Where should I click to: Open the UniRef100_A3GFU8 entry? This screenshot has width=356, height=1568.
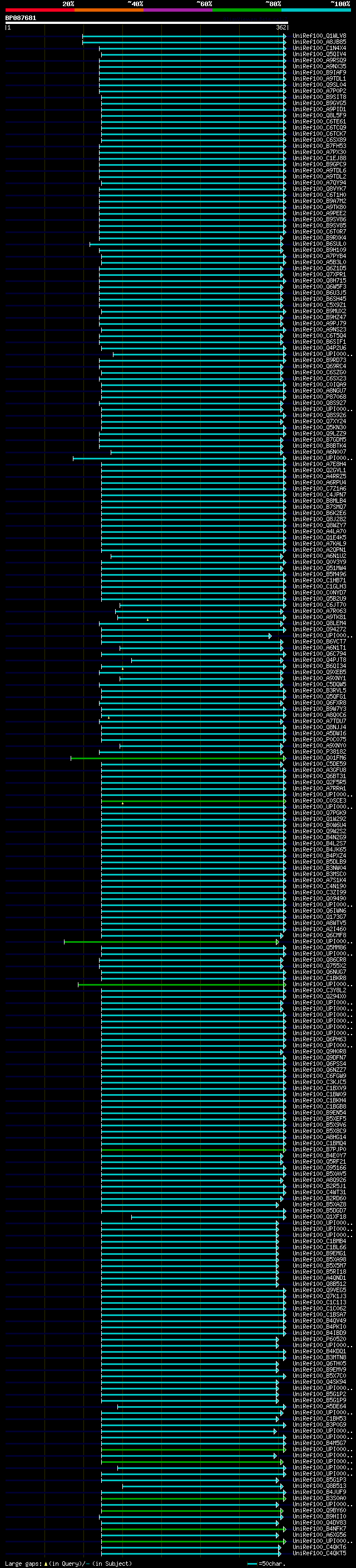tap(319, 770)
